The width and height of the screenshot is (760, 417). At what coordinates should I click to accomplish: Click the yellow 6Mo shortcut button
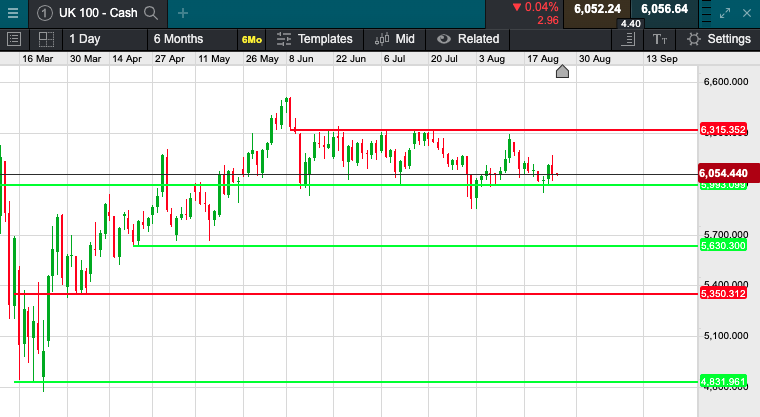coord(252,39)
